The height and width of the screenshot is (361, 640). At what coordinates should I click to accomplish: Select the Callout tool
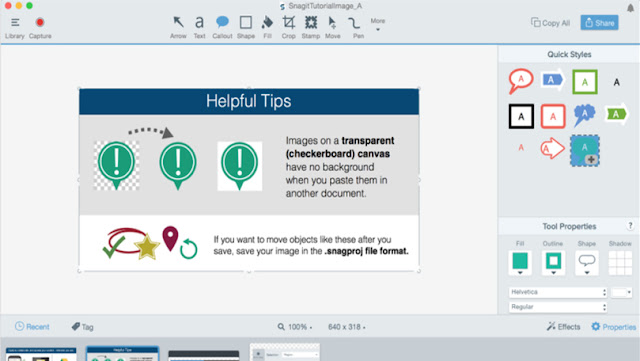pyautogui.click(x=222, y=28)
